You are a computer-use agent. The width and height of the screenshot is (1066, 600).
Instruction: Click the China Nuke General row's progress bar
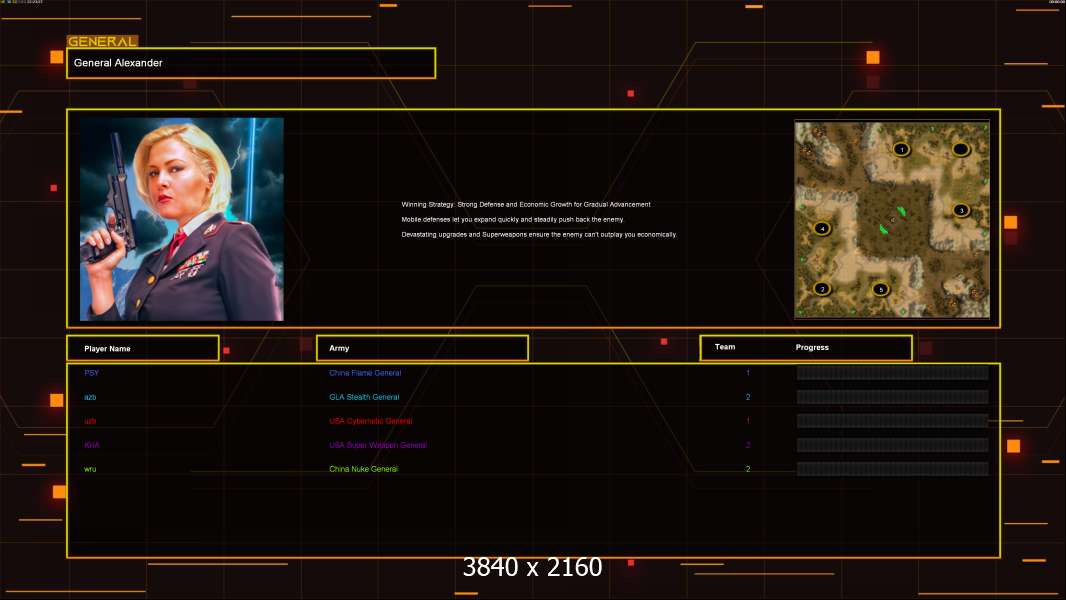coord(893,469)
